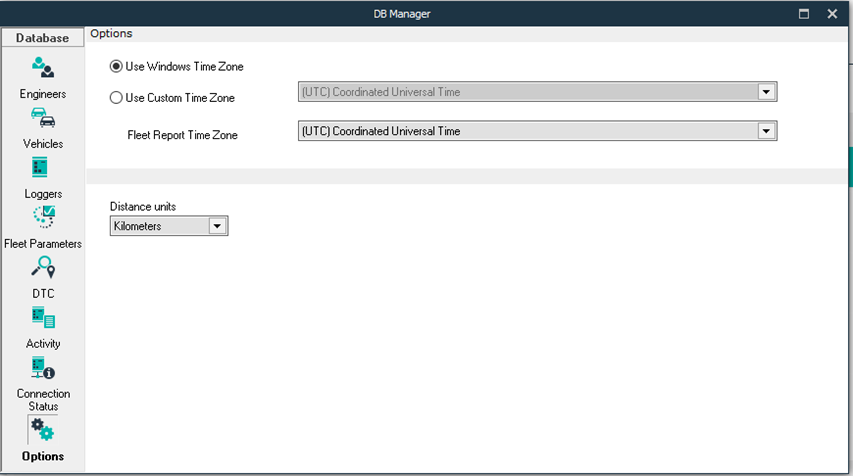Close the DB Manager window

point(832,14)
